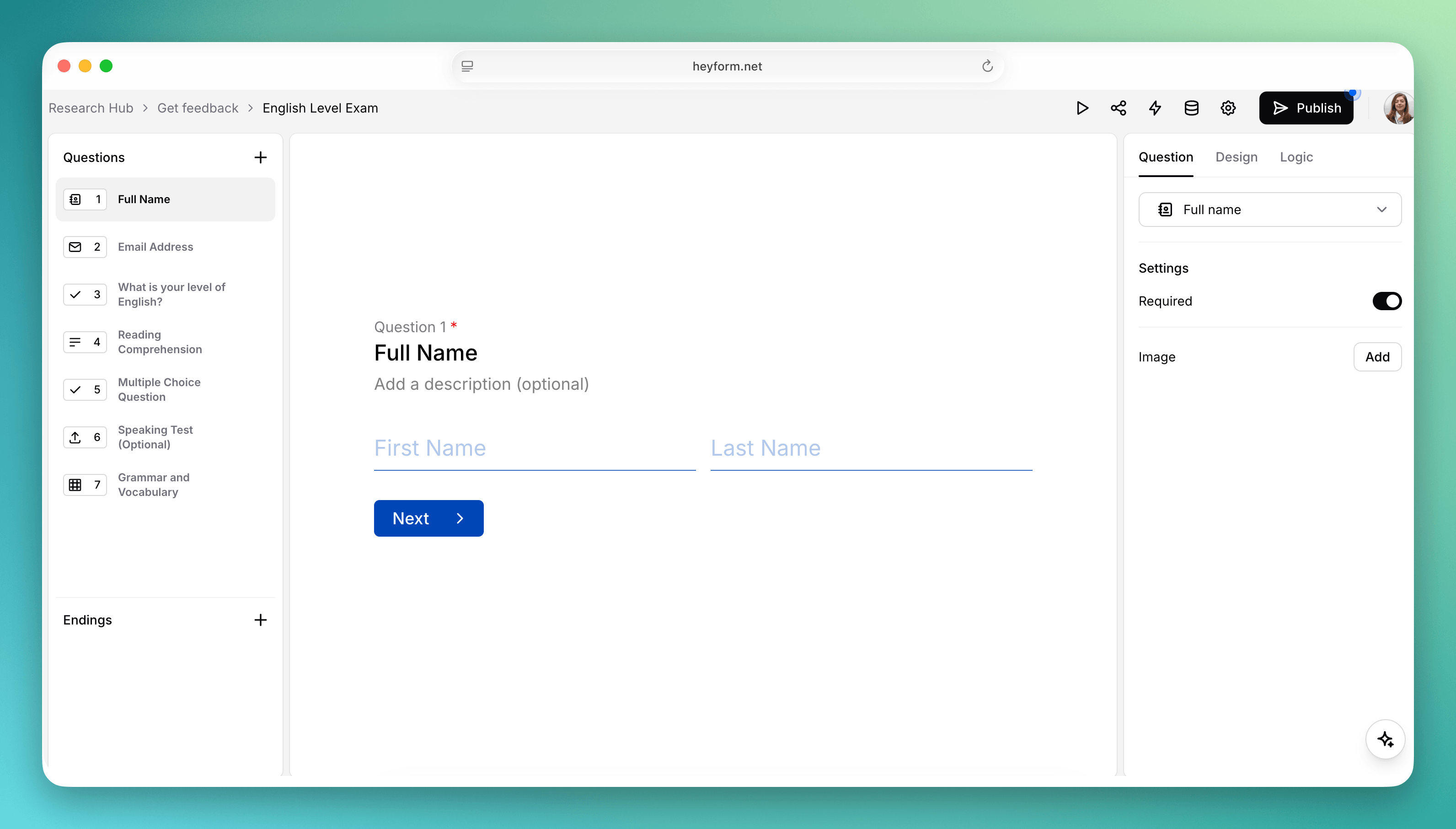
Task: Click the blue Next button
Action: coord(428,519)
